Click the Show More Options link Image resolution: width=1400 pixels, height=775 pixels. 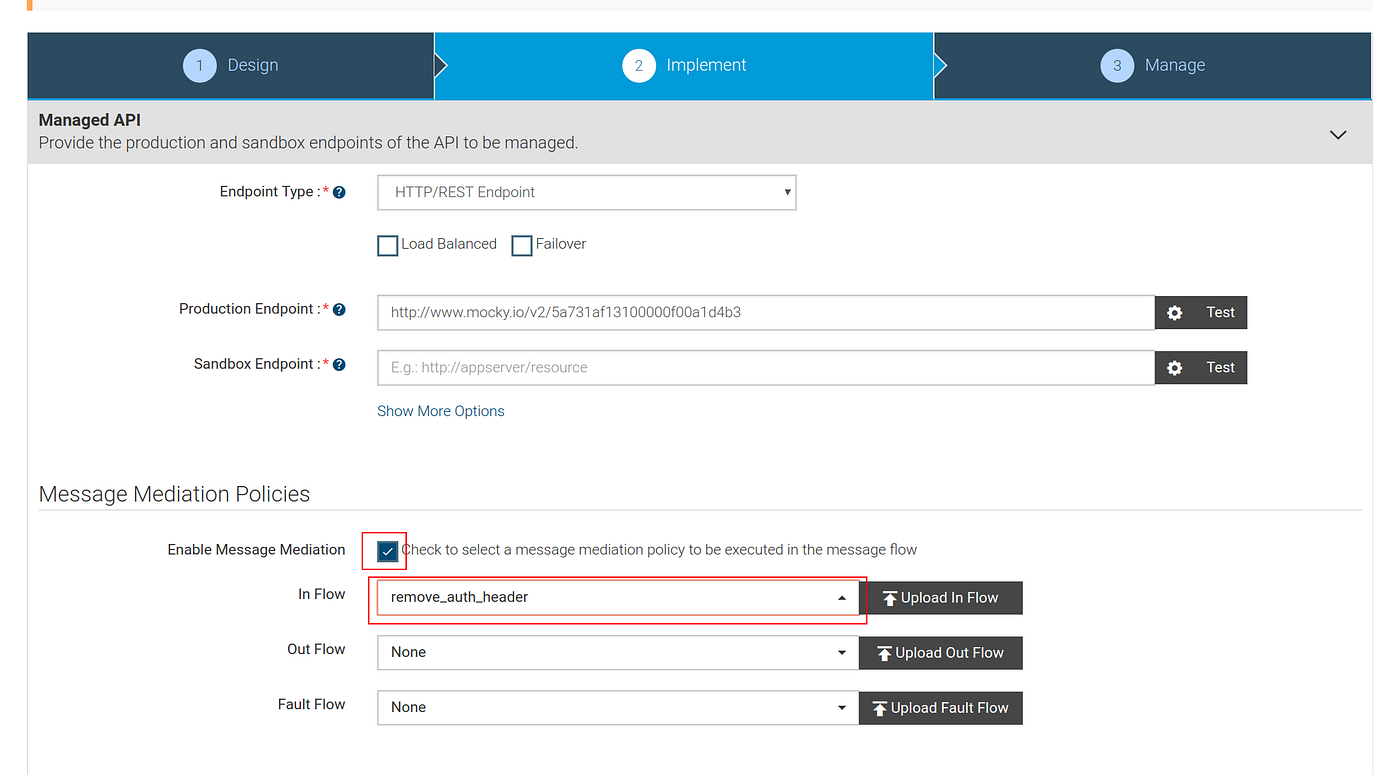[440, 410]
